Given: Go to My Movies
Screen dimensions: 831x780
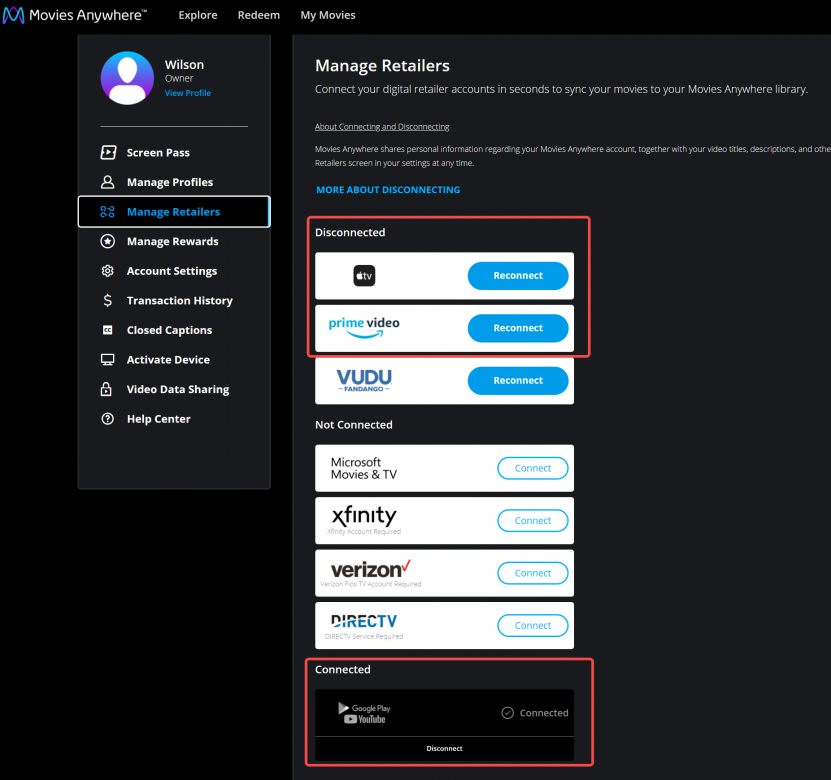Looking at the screenshot, I should [328, 15].
